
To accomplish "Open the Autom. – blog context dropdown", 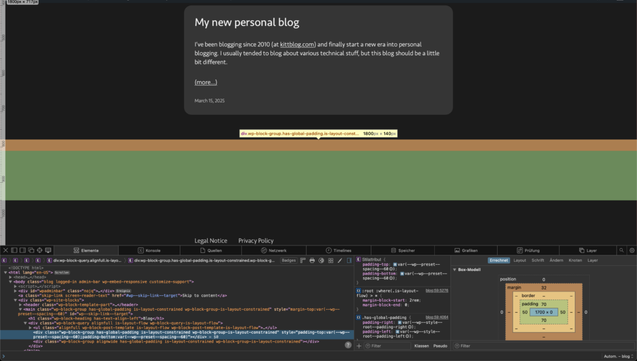I will pos(618,356).
